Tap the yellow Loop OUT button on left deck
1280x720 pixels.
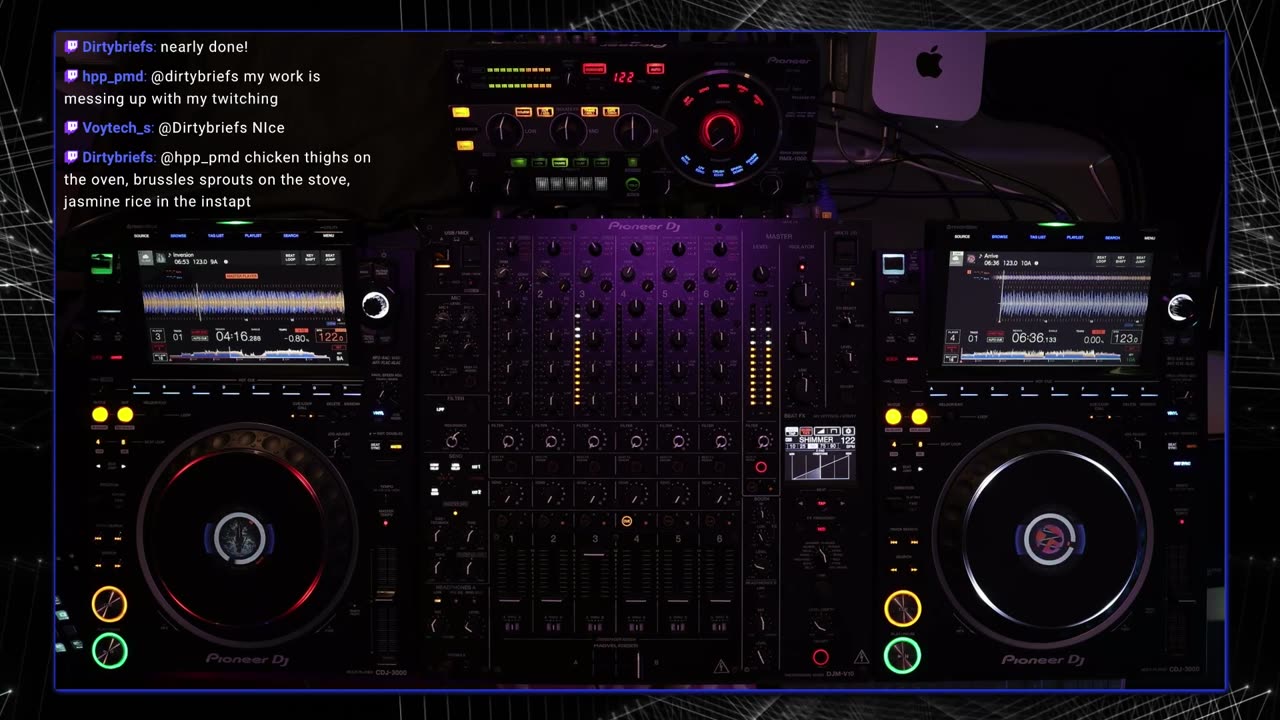coord(125,415)
